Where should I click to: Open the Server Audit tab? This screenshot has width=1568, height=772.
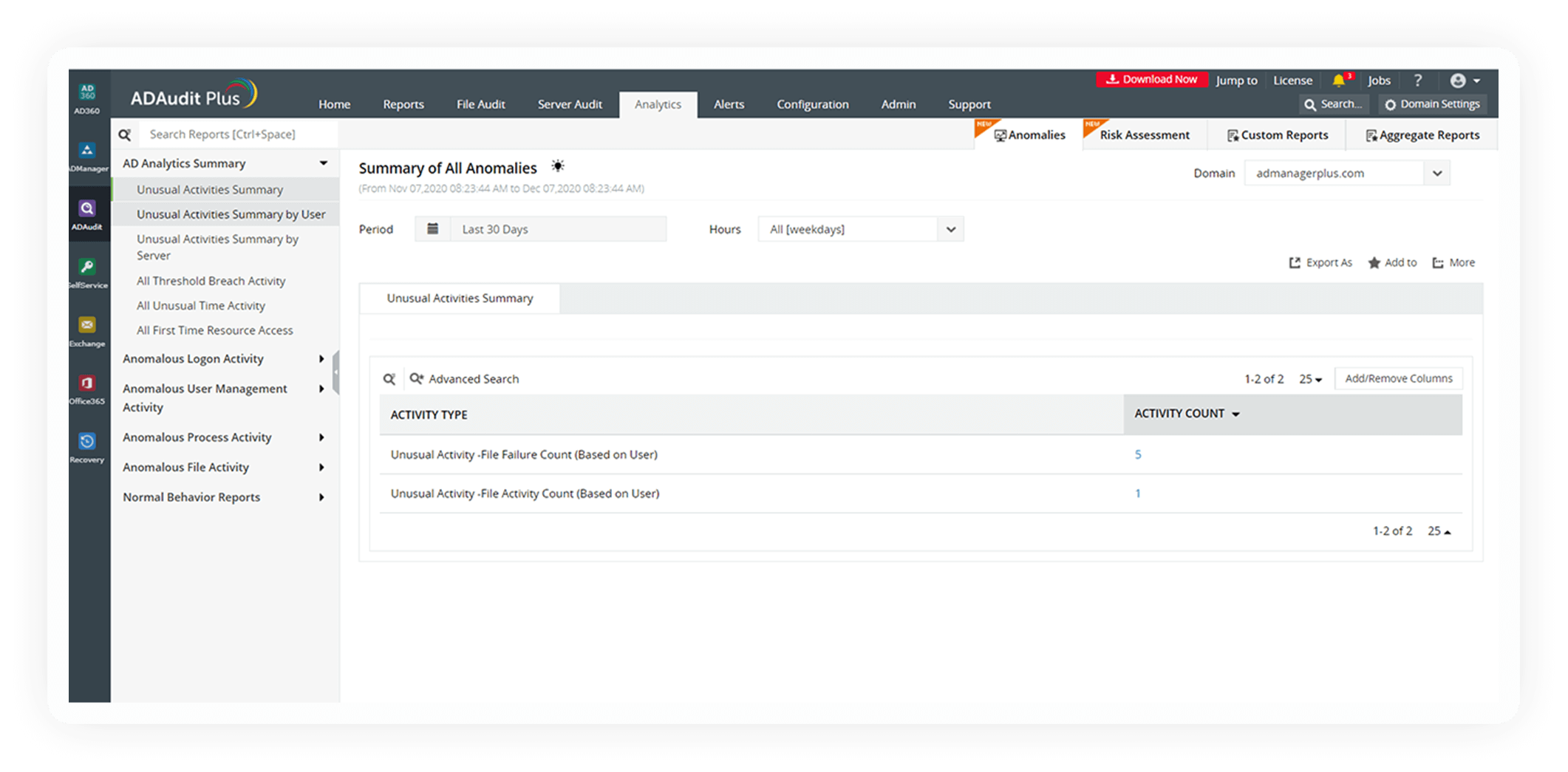tap(570, 104)
